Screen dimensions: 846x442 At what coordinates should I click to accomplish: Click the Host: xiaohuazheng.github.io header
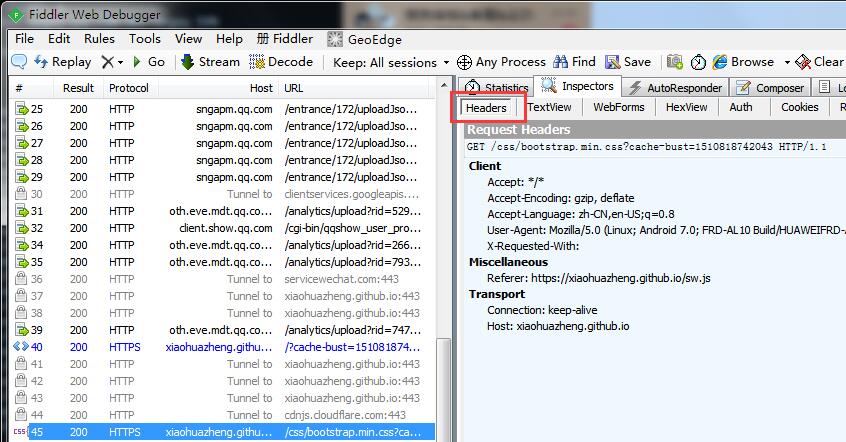tap(558, 326)
